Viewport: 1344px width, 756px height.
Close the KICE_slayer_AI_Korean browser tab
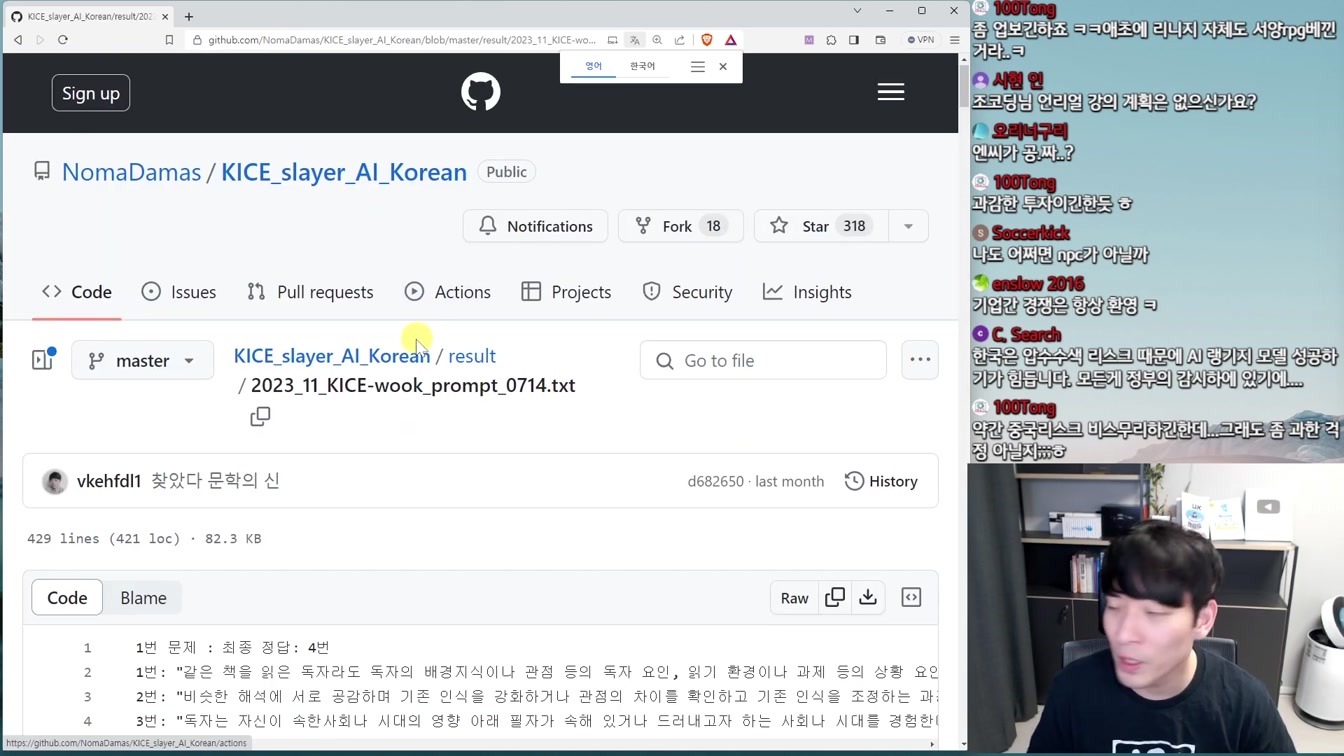[165, 16]
